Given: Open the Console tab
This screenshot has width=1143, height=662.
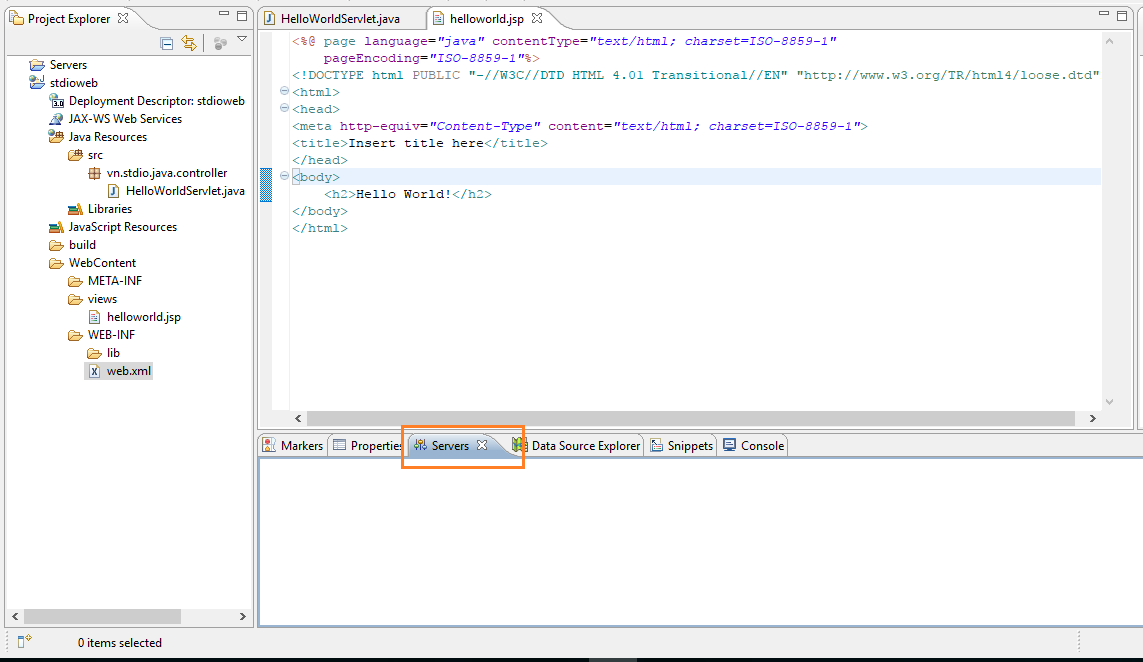Looking at the screenshot, I should pyautogui.click(x=754, y=445).
